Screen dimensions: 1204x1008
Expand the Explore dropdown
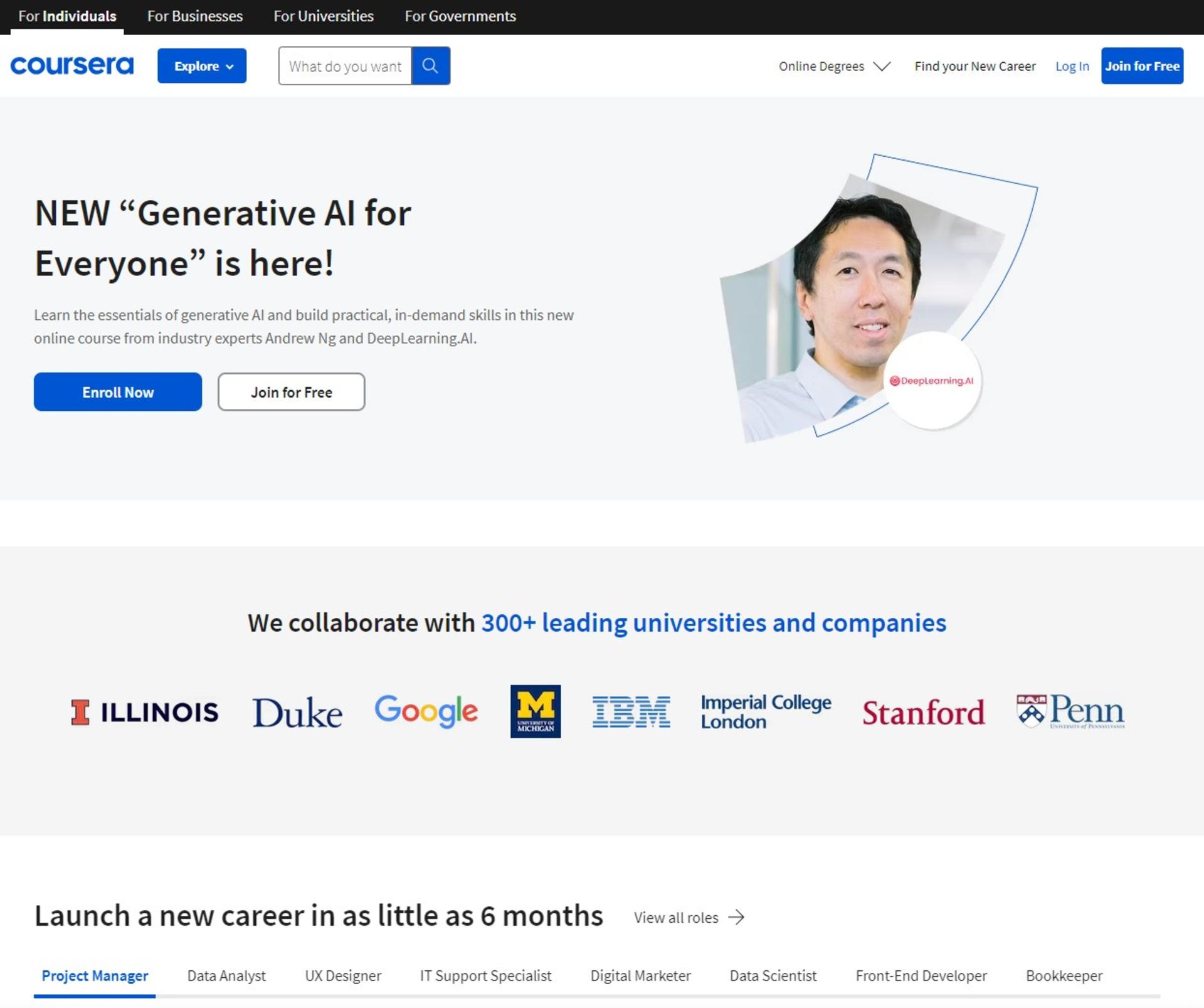(x=202, y=66)
